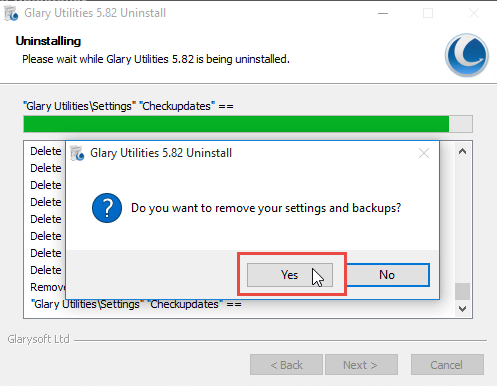Click Yes to remove settings and backups
Image resolution: width=497 pixels, height=386 pixels.
(x=290, y=275)
